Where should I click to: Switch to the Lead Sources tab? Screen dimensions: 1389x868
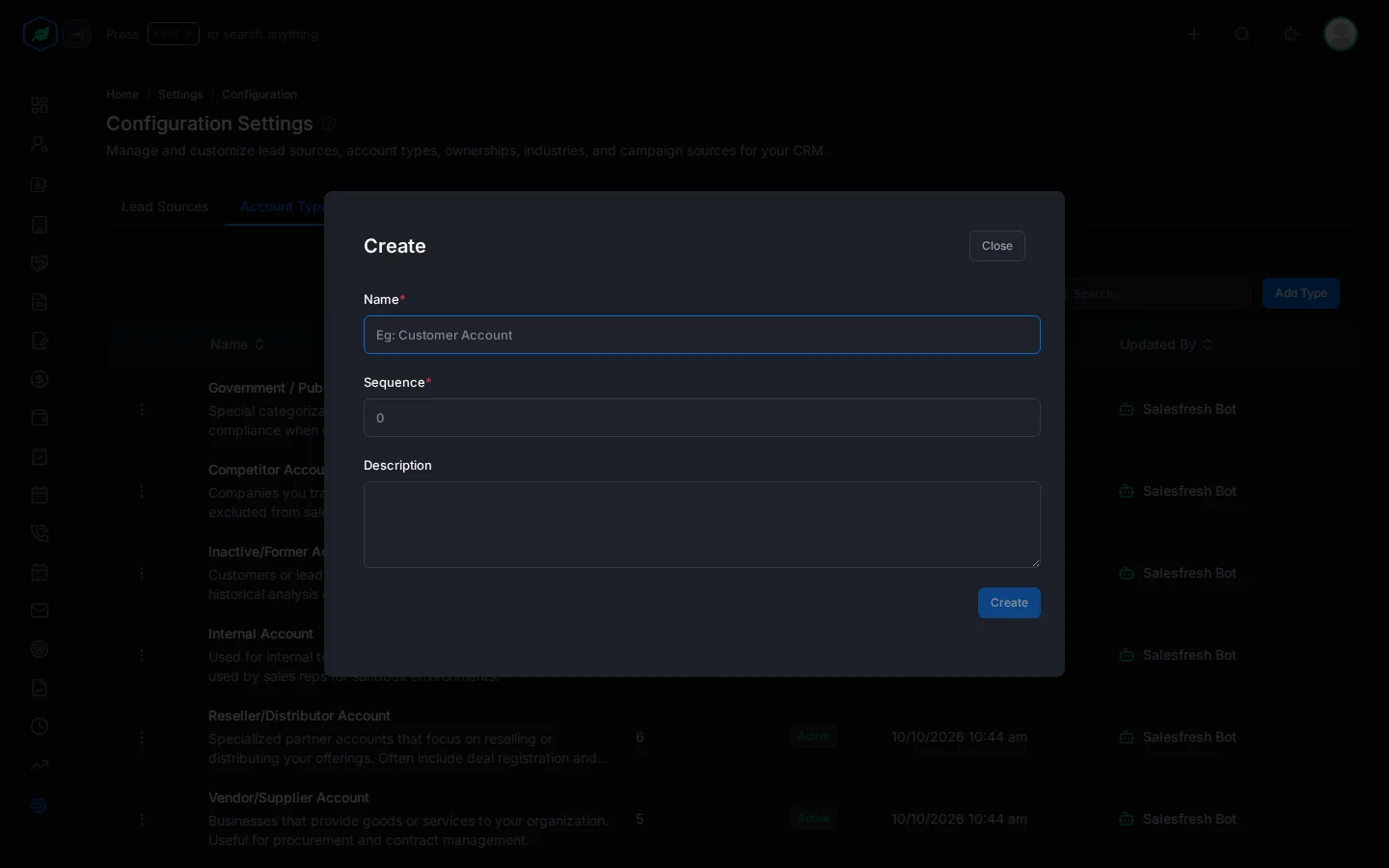click(165, 206)
